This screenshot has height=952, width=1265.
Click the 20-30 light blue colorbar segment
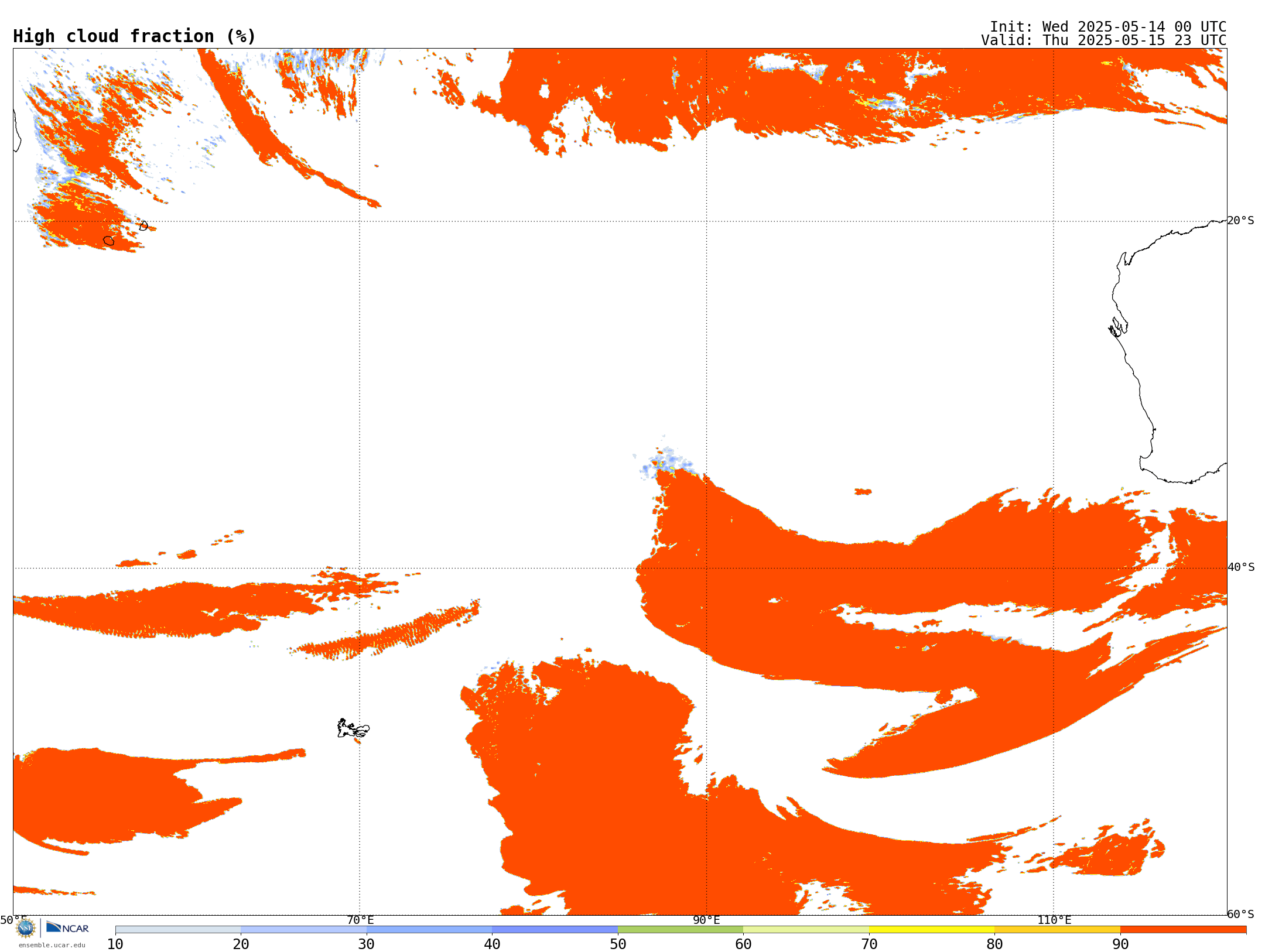tap(303, 930)
